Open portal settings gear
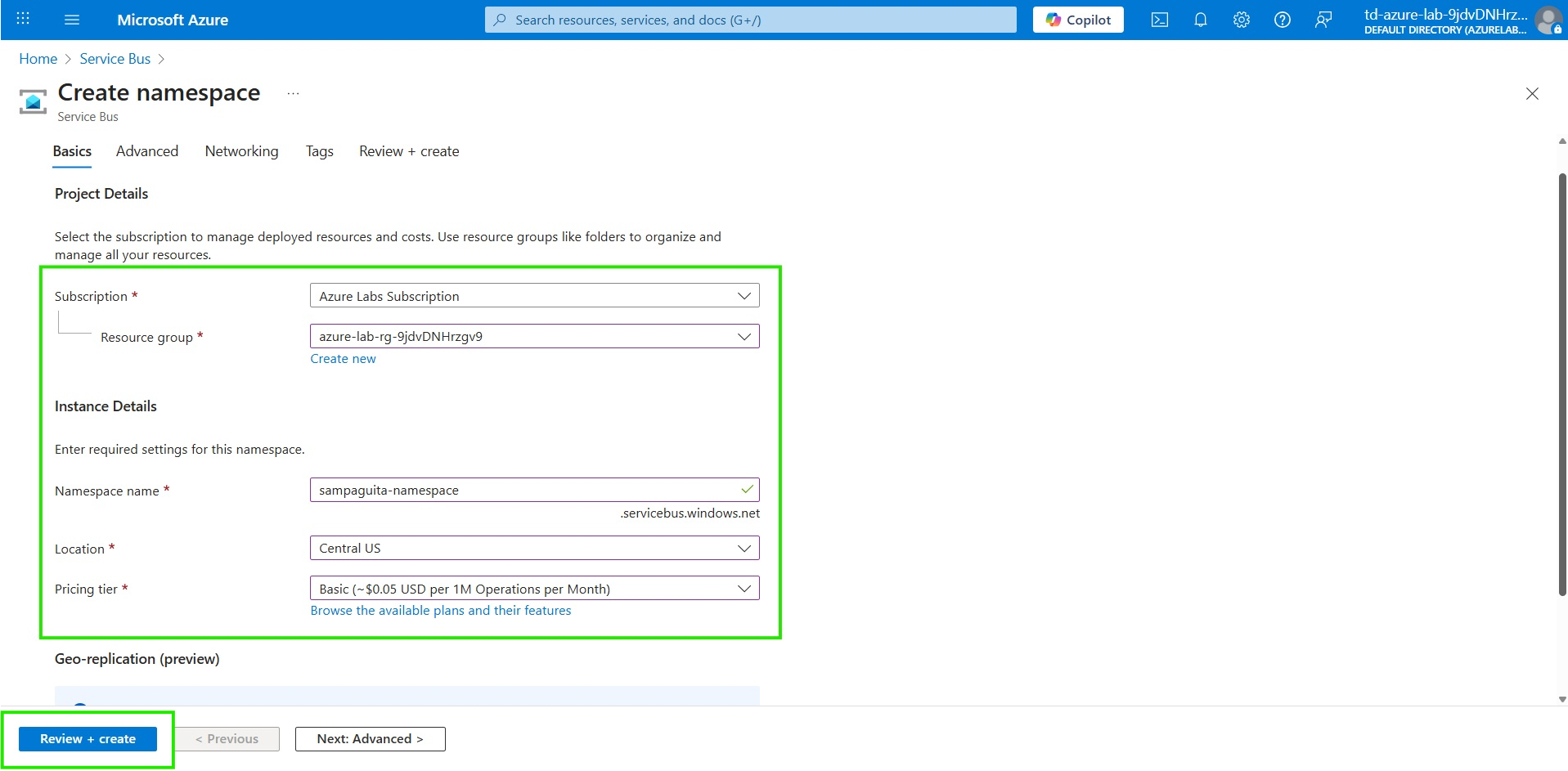This screenshot has height=771, width=1568. click(x=1241, y=19)
